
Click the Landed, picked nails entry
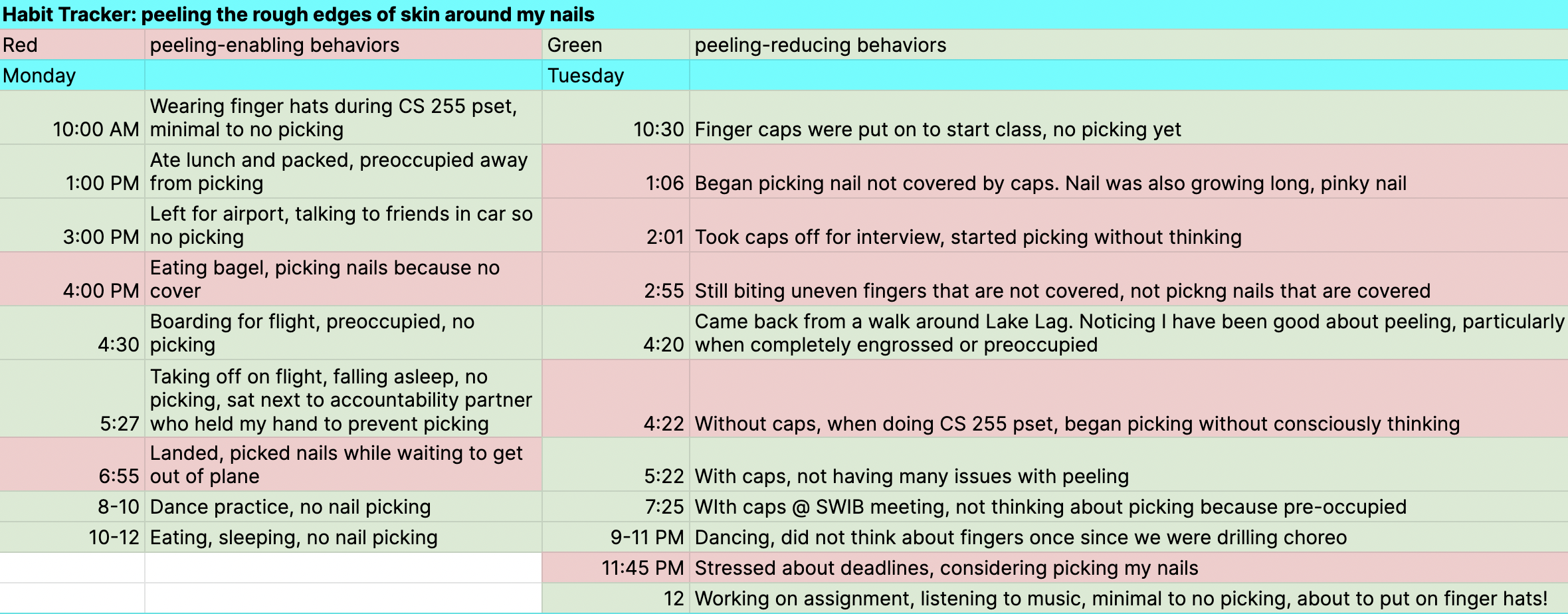tap(343, 464)
